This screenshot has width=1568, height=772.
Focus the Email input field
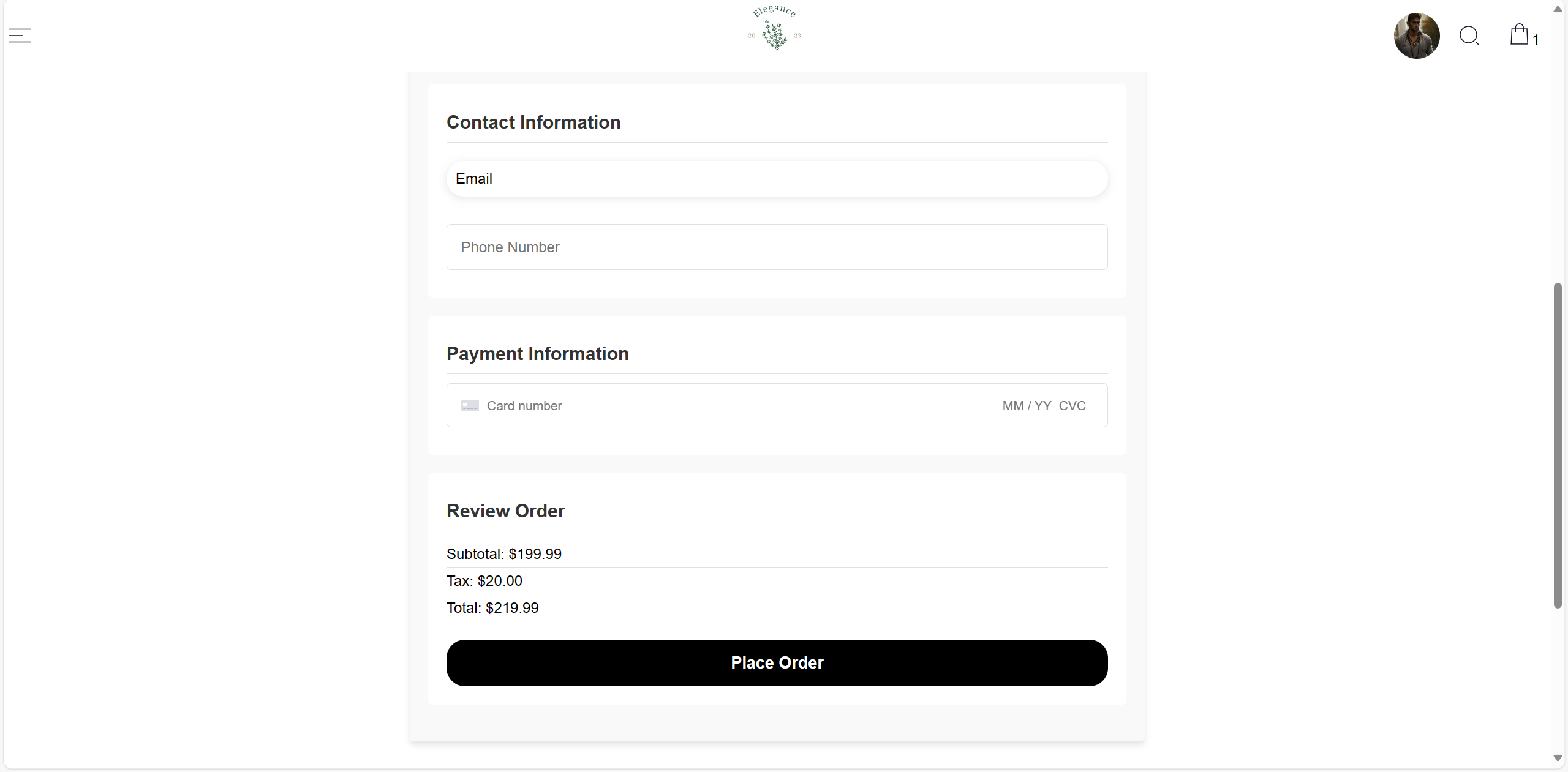point(777,179)
